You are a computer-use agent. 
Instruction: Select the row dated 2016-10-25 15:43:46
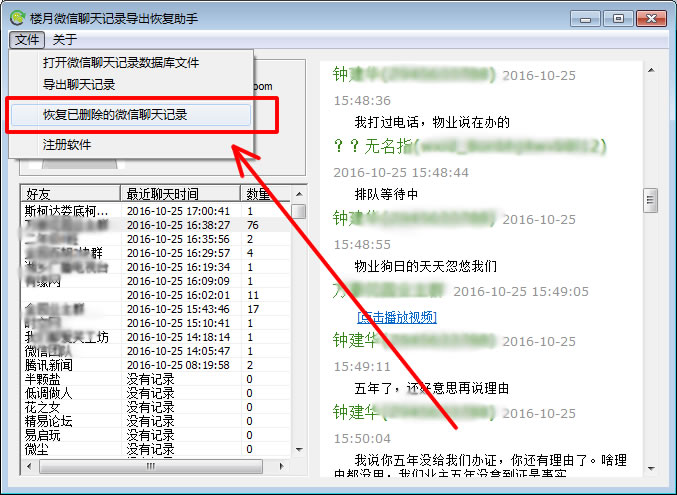click(156, 309)
